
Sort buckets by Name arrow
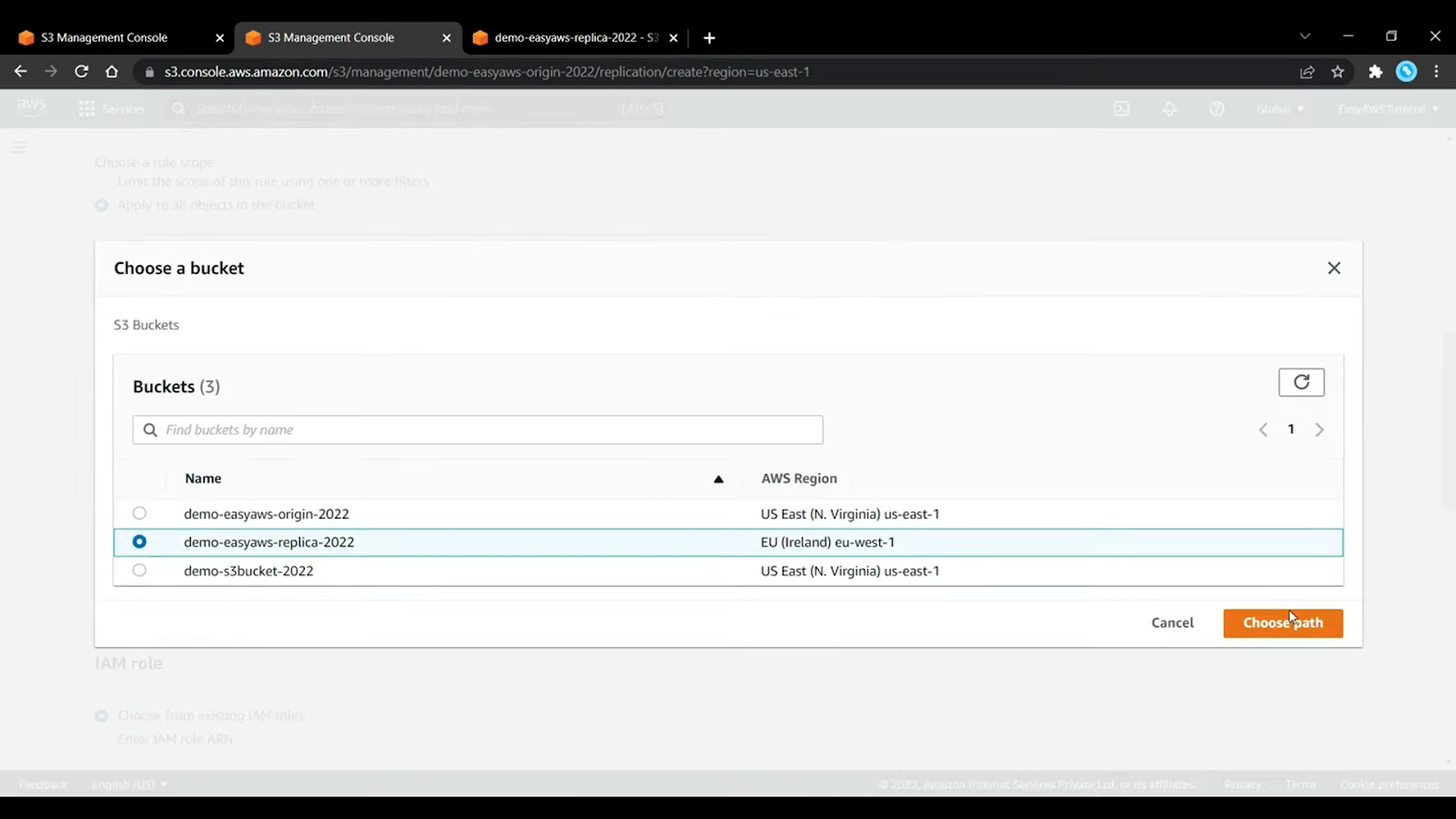[718, 479]
